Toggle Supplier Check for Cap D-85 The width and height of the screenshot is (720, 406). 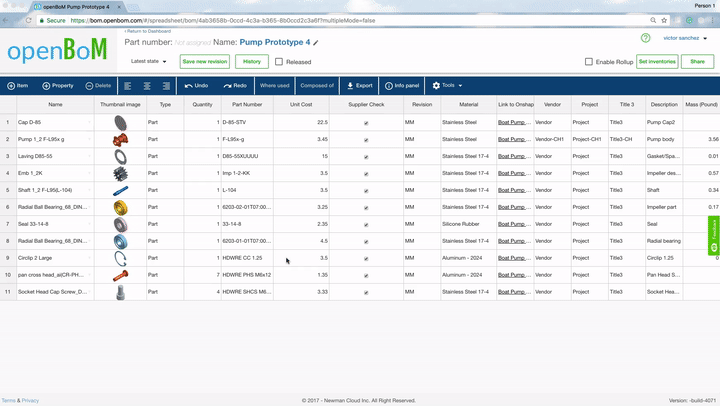366,123
